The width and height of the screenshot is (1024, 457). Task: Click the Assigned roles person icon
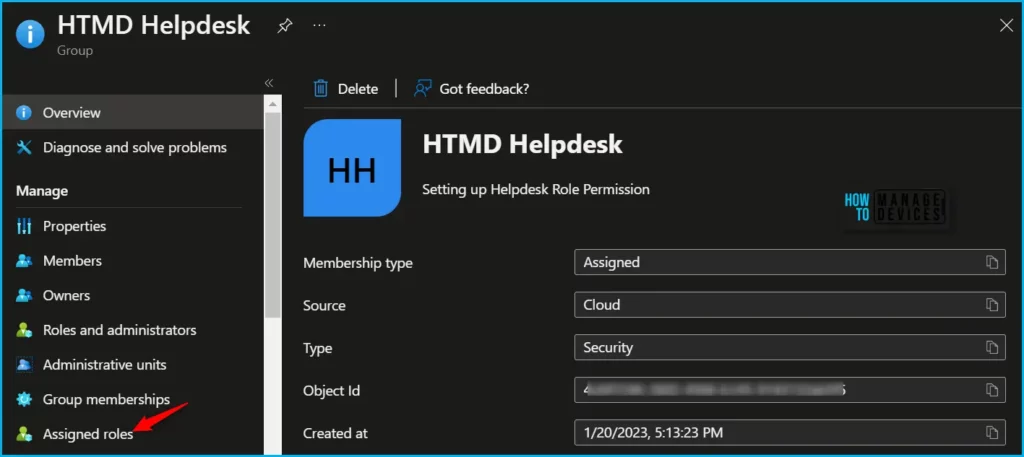click(24, 433)
